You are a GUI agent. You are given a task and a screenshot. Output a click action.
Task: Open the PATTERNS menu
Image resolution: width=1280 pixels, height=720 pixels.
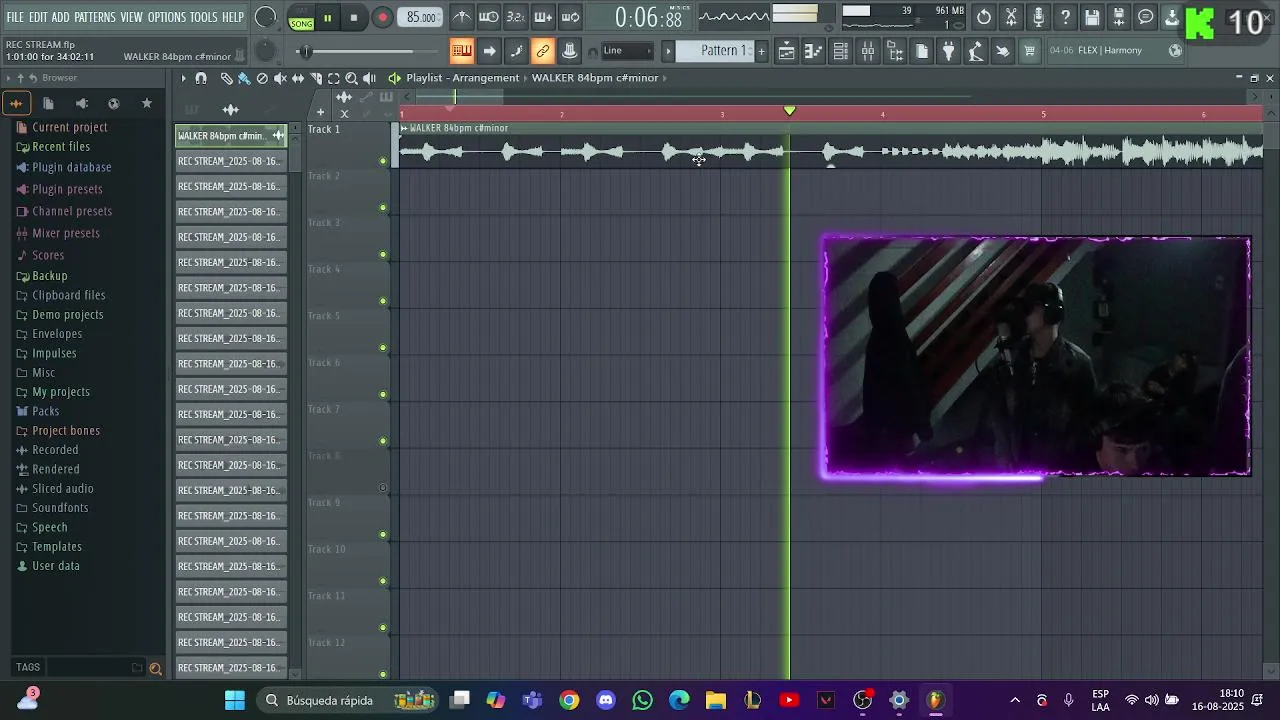[x=95, y=17]
